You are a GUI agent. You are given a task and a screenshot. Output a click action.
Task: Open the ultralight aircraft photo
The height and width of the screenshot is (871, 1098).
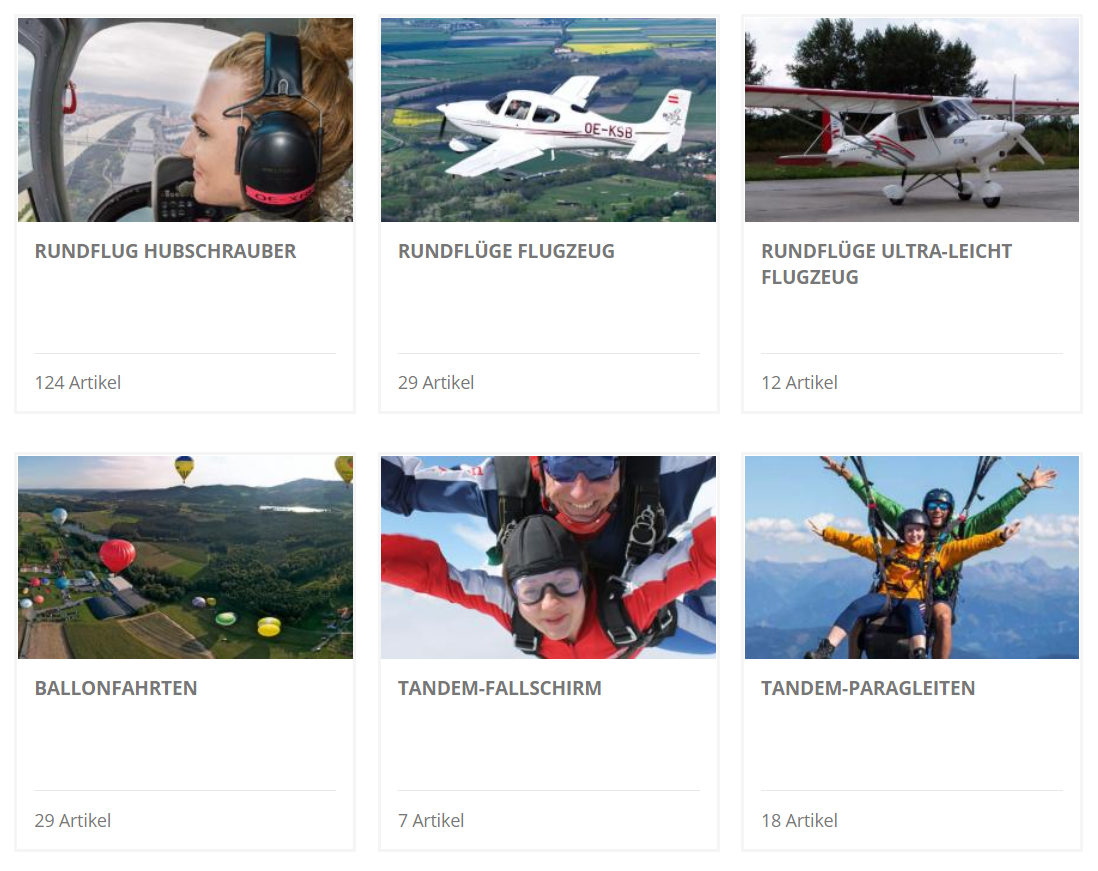click(x=912, y=120)
